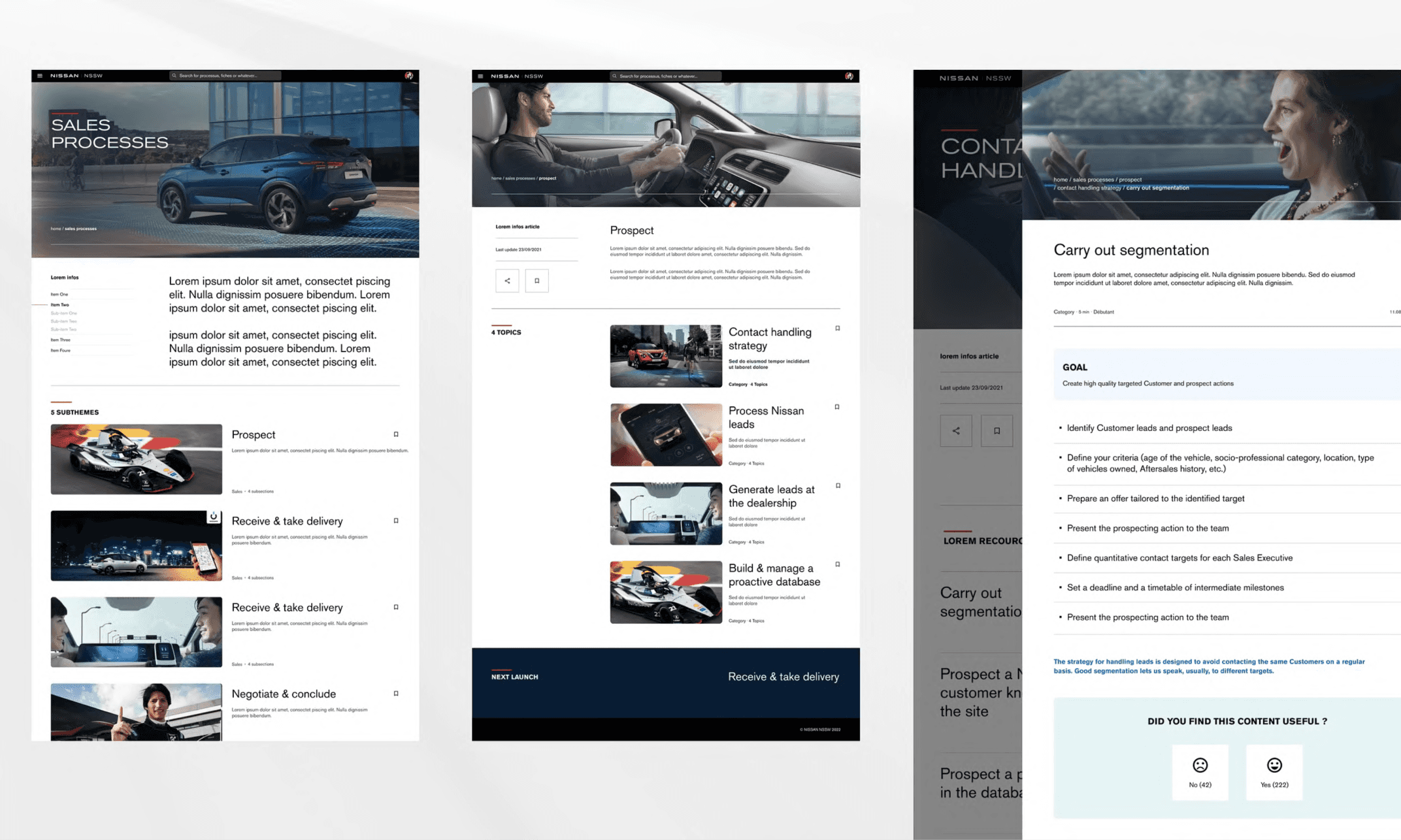Click the share icon on the Prospect article
The height and width of the screenshot is (840, 1401).
pyautogui.click(x=507, y=280)
